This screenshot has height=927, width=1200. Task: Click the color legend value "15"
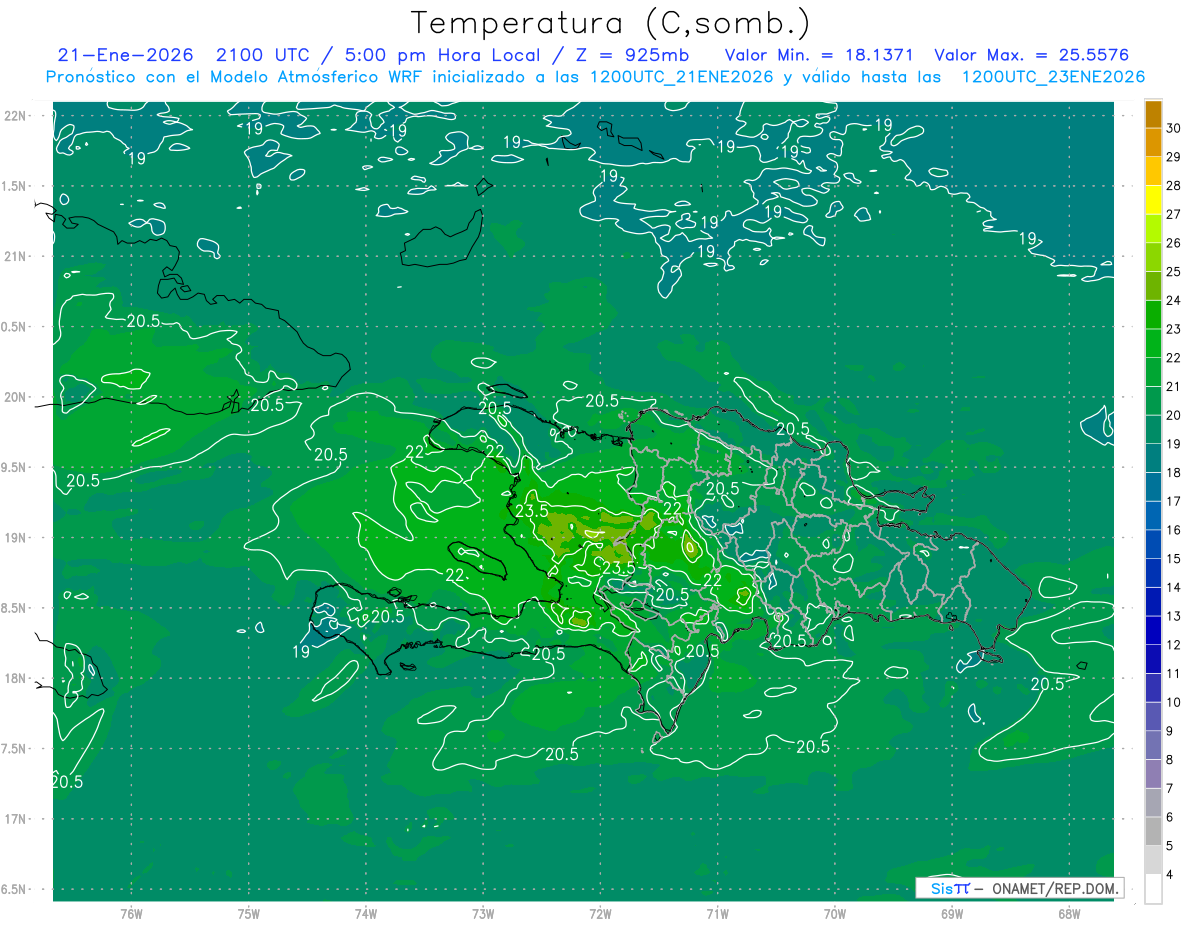pyautogui.click(x=1175, y=559)
